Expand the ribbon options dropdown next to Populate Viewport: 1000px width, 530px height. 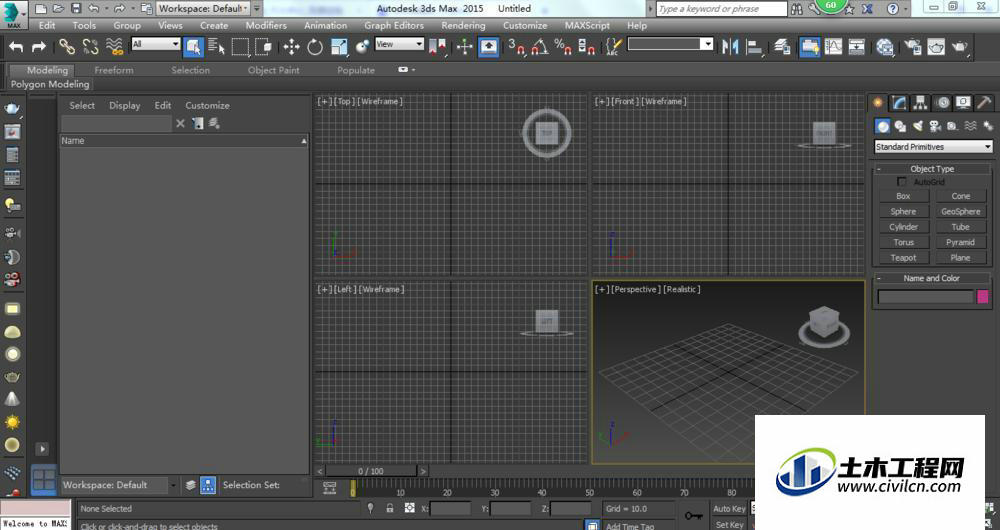(x=406, y=70)
